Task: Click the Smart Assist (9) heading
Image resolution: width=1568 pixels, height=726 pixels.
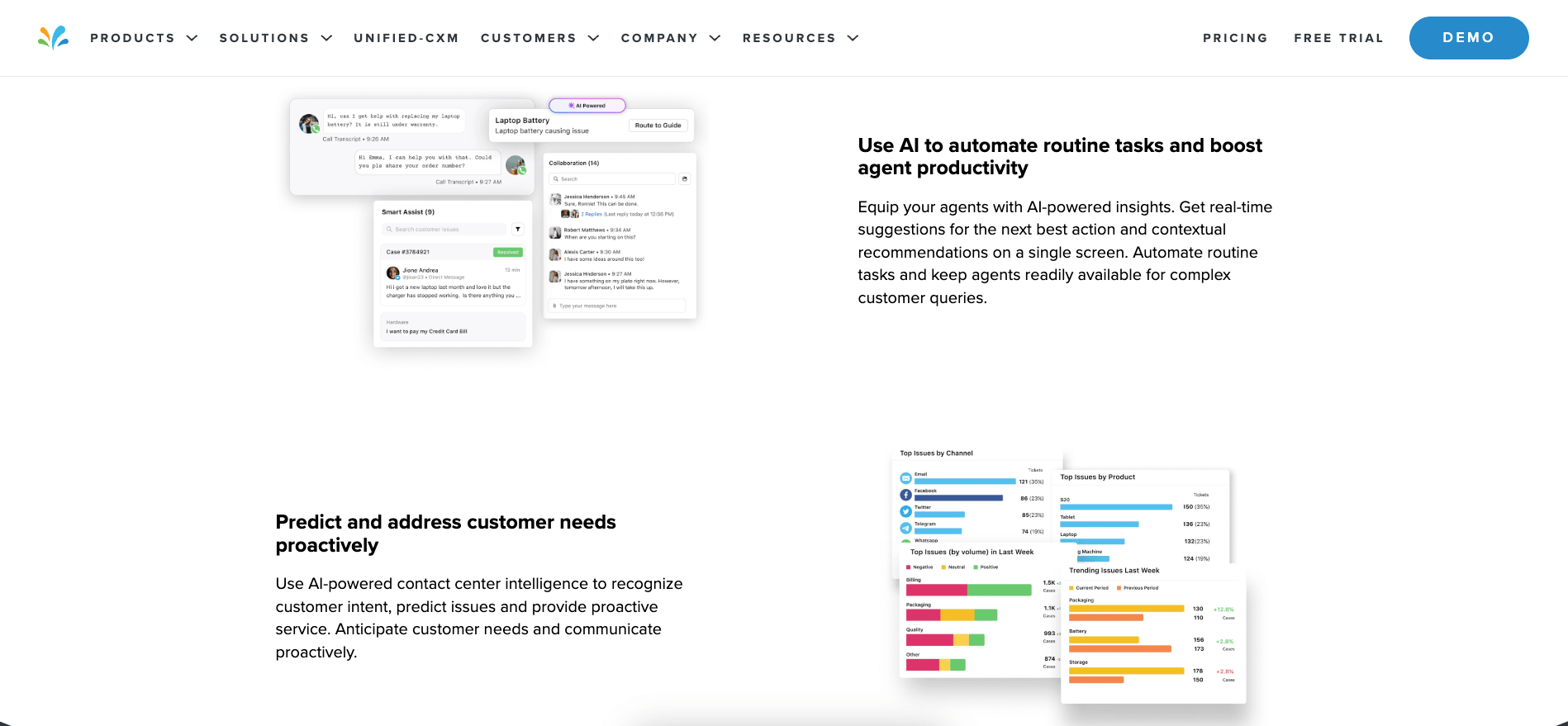Action: 408,212
